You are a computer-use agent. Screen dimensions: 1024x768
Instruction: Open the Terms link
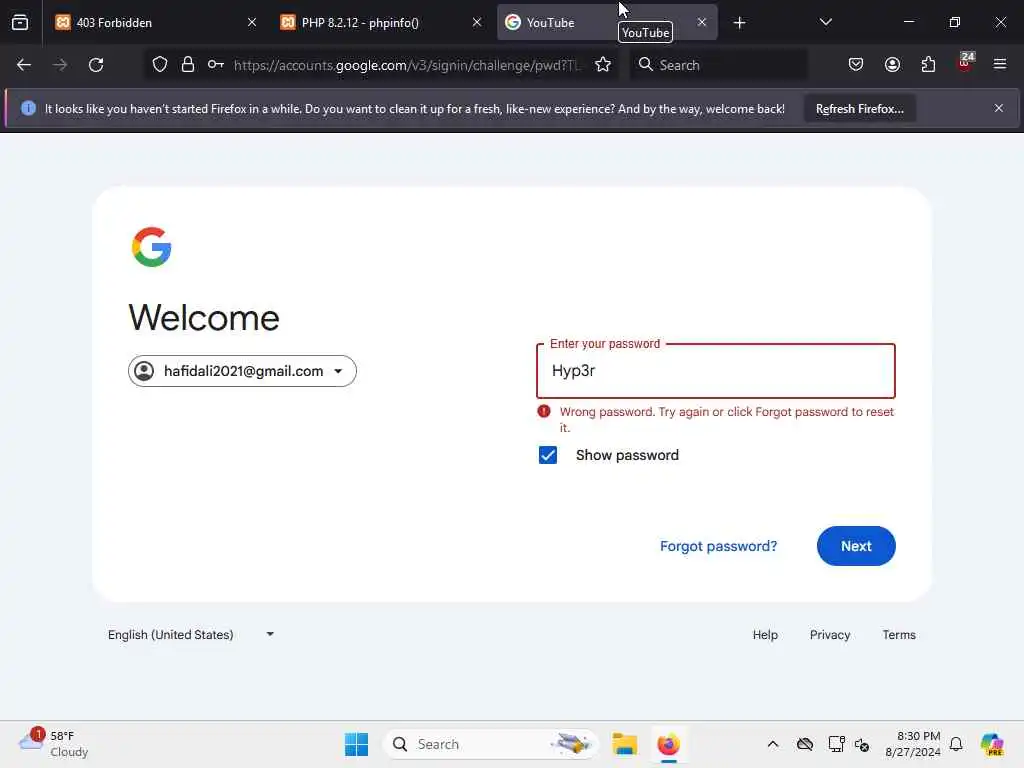(x=899, y=635)
